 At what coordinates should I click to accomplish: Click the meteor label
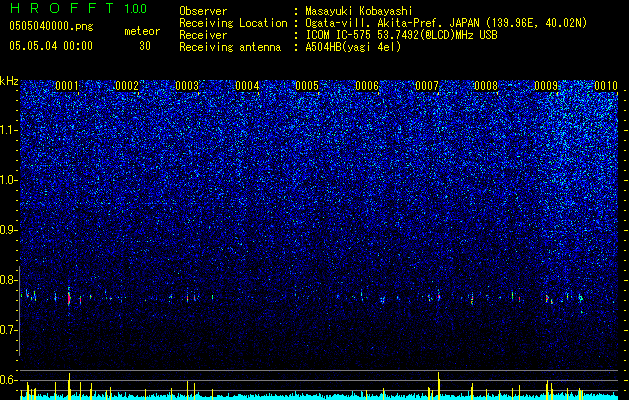click(142, 31)
